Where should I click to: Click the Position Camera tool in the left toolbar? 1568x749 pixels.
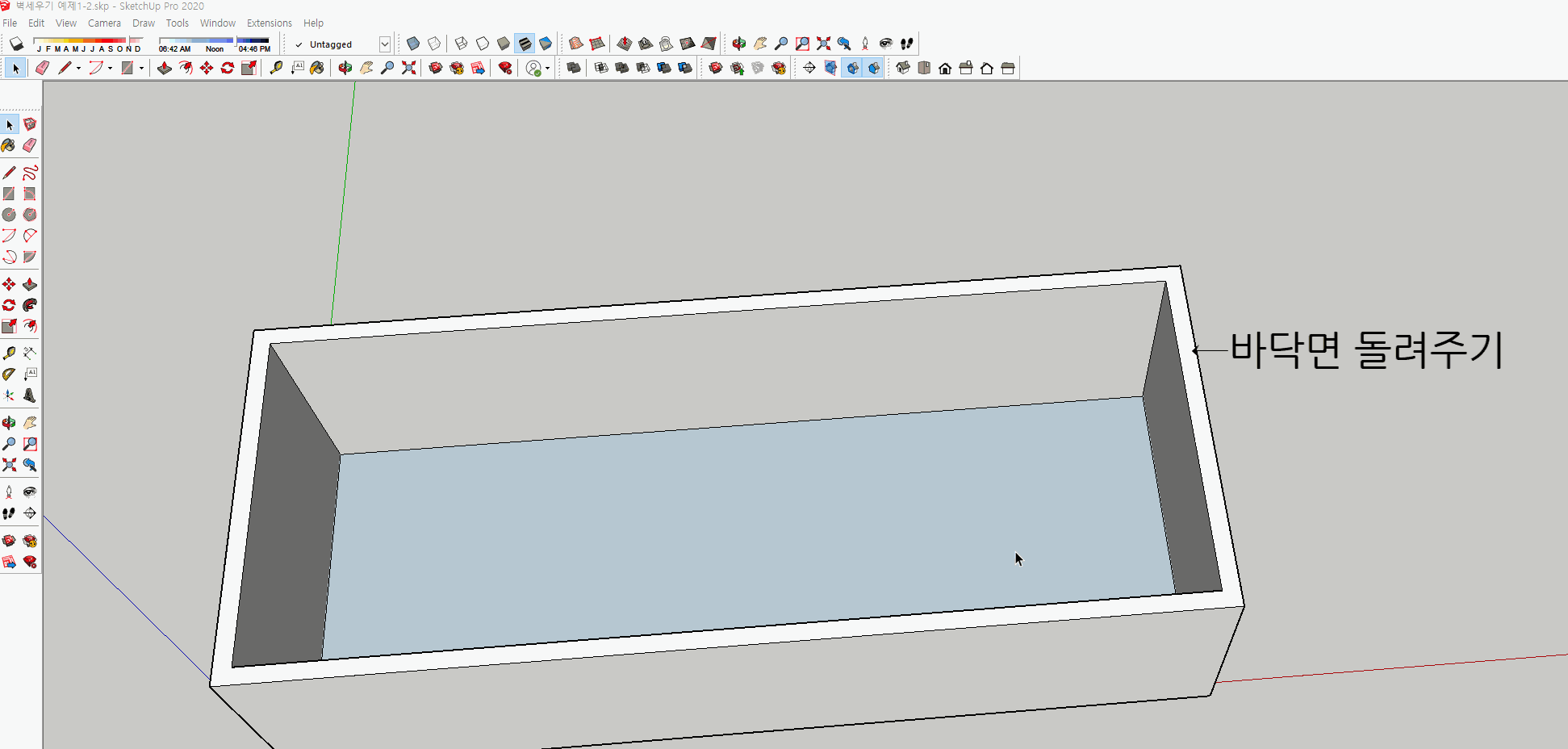(9, 492)
